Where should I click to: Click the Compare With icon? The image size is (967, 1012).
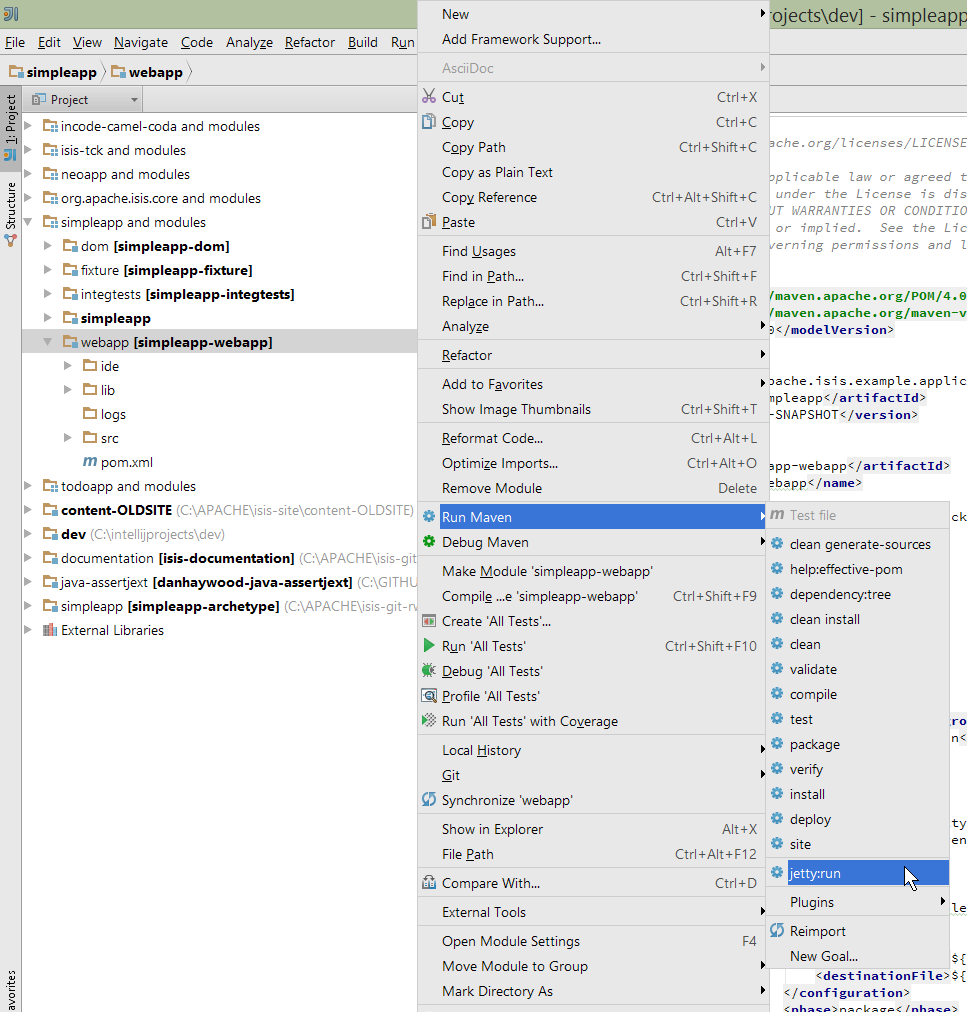(429, 883)
